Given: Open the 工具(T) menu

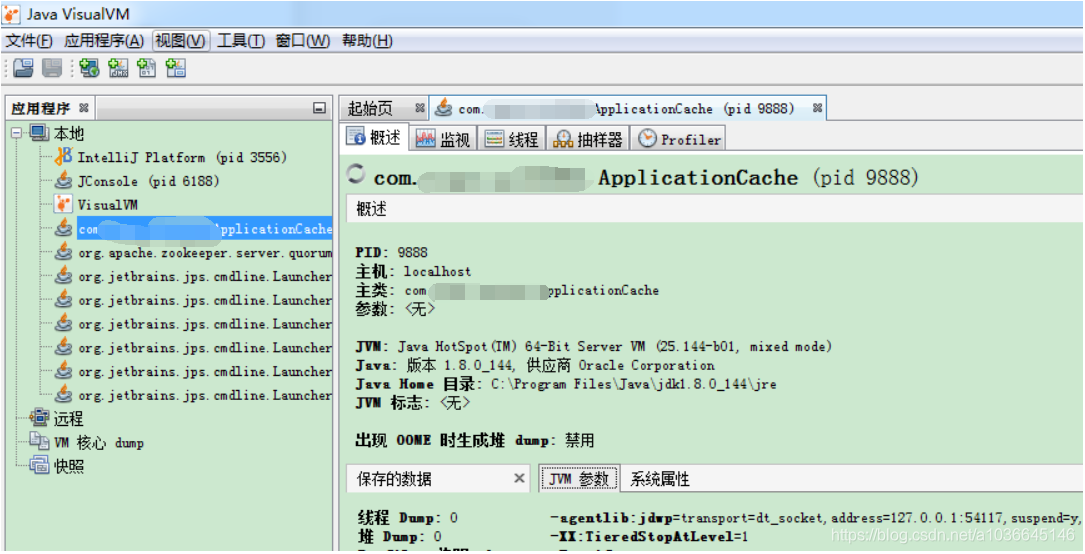Looking at the screenshot, I should [241, 41].
